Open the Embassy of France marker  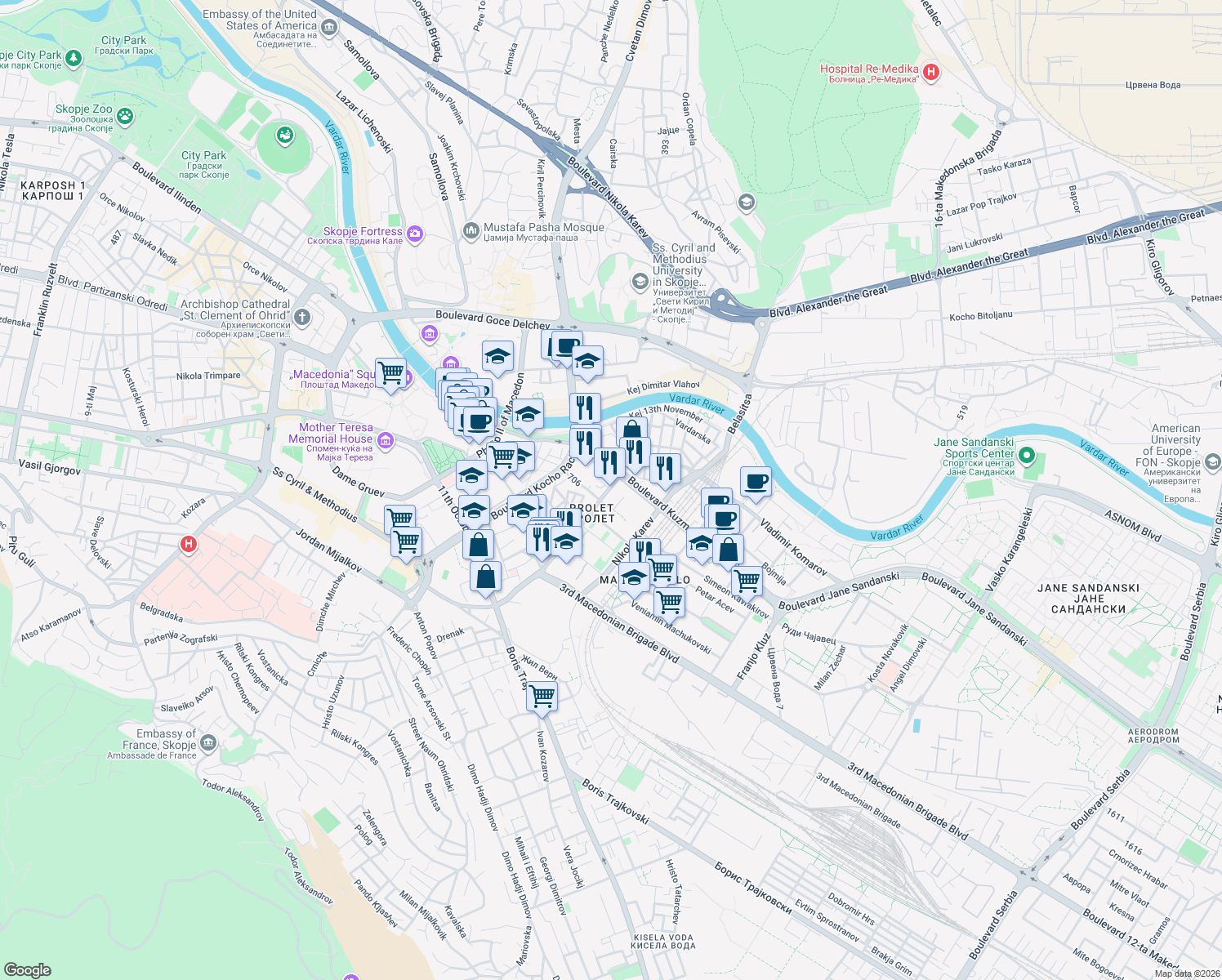click(x=207, y=745)
